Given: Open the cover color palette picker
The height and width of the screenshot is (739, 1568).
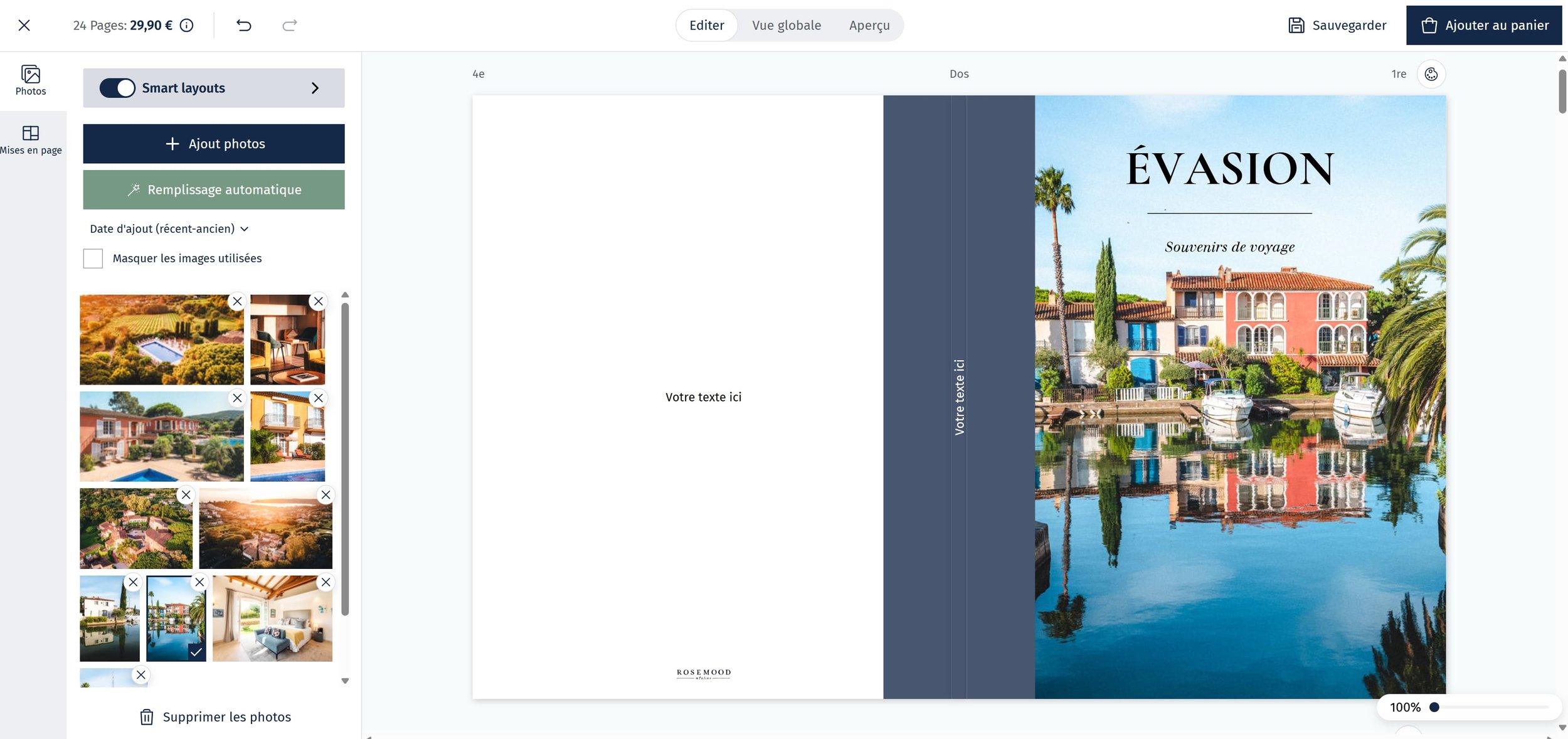Looking at the screenshot, I should coord(1432,73).
